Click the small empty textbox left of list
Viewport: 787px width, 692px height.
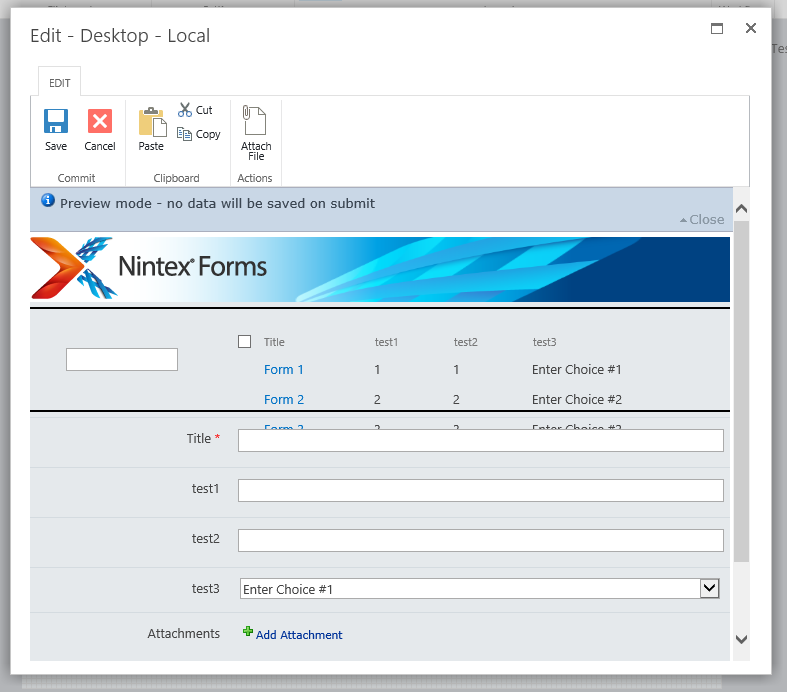point(122,359)
